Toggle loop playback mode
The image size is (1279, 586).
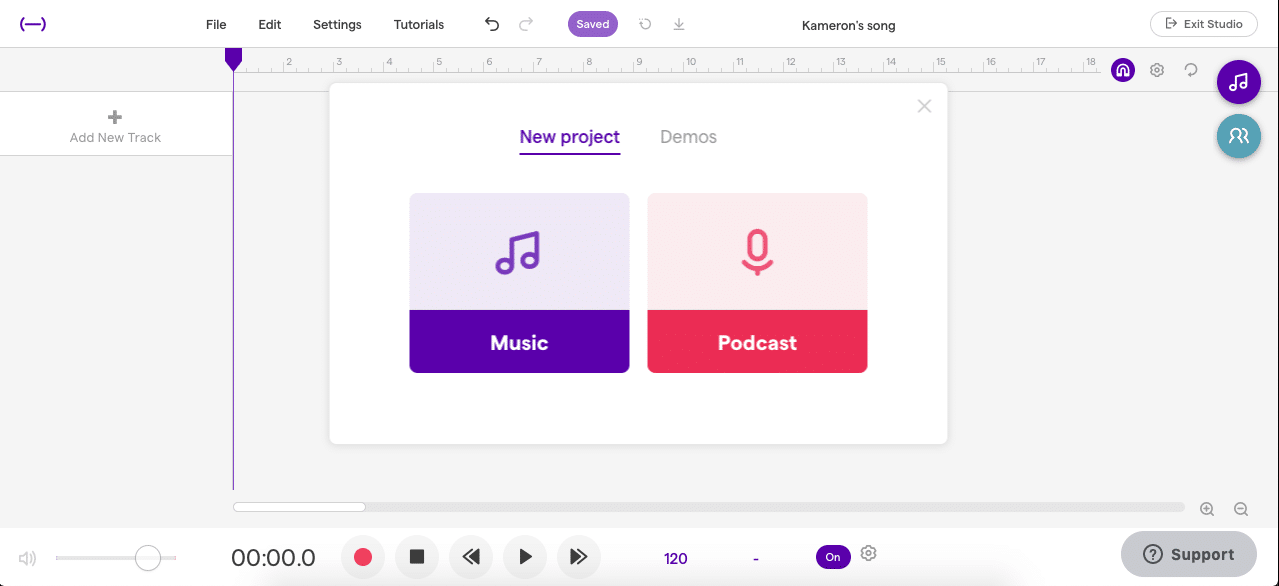(1190, 70)
